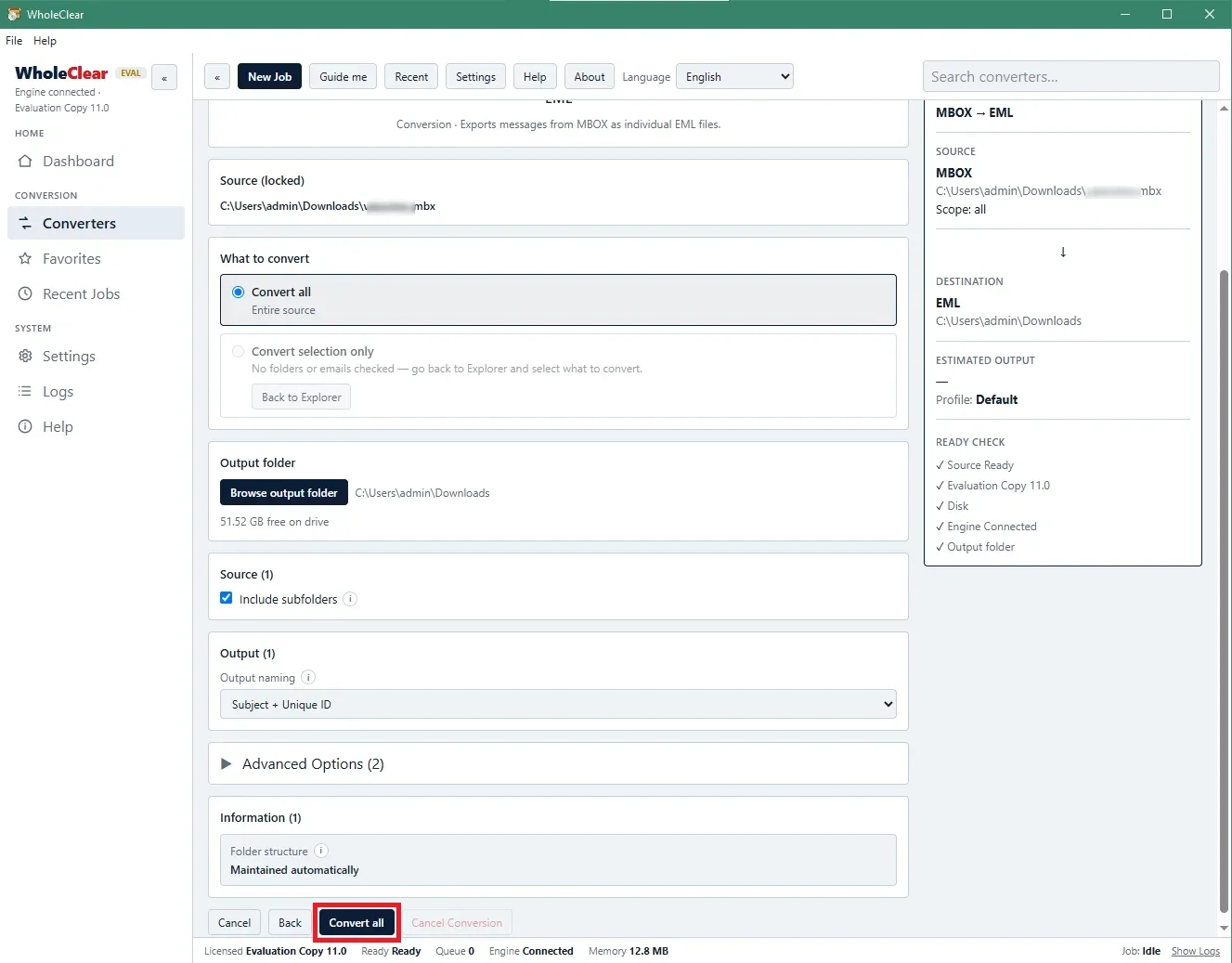
Task: Go to Favorites in the sidebar
Action: point(96,259)
